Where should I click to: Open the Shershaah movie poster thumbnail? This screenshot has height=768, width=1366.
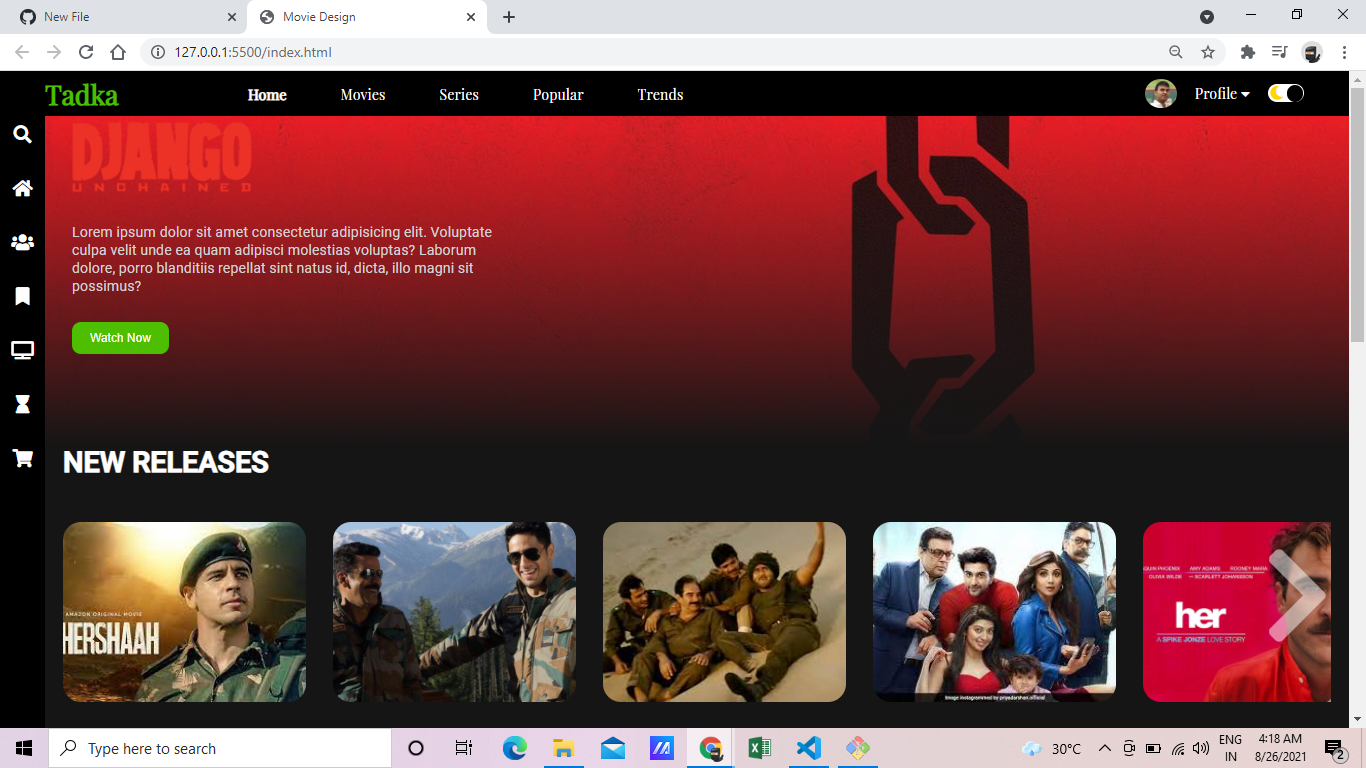click(x=184, y=612)
